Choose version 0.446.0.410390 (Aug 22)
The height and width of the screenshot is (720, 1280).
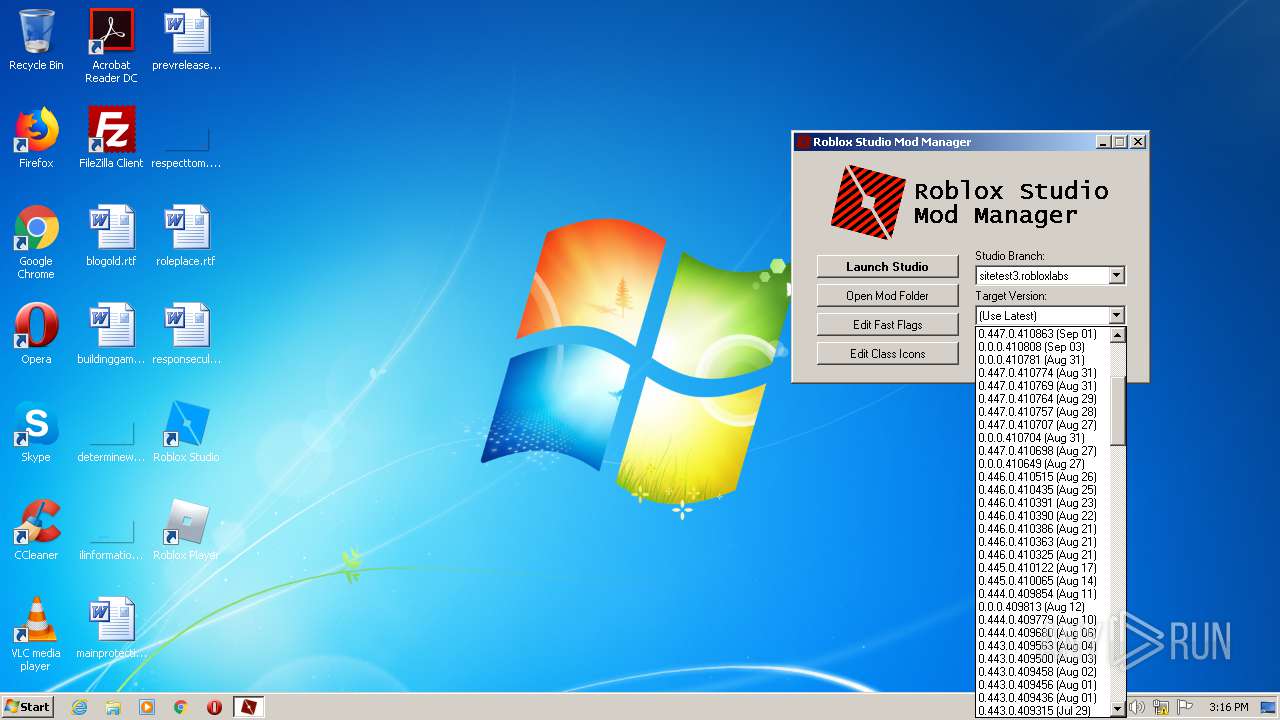[x=1043, y=516]
